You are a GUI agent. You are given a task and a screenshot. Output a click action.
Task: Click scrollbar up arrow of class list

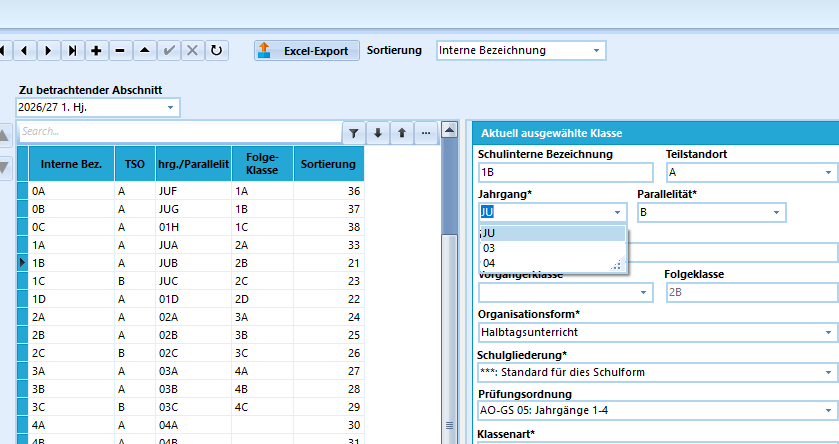[449, 130]
